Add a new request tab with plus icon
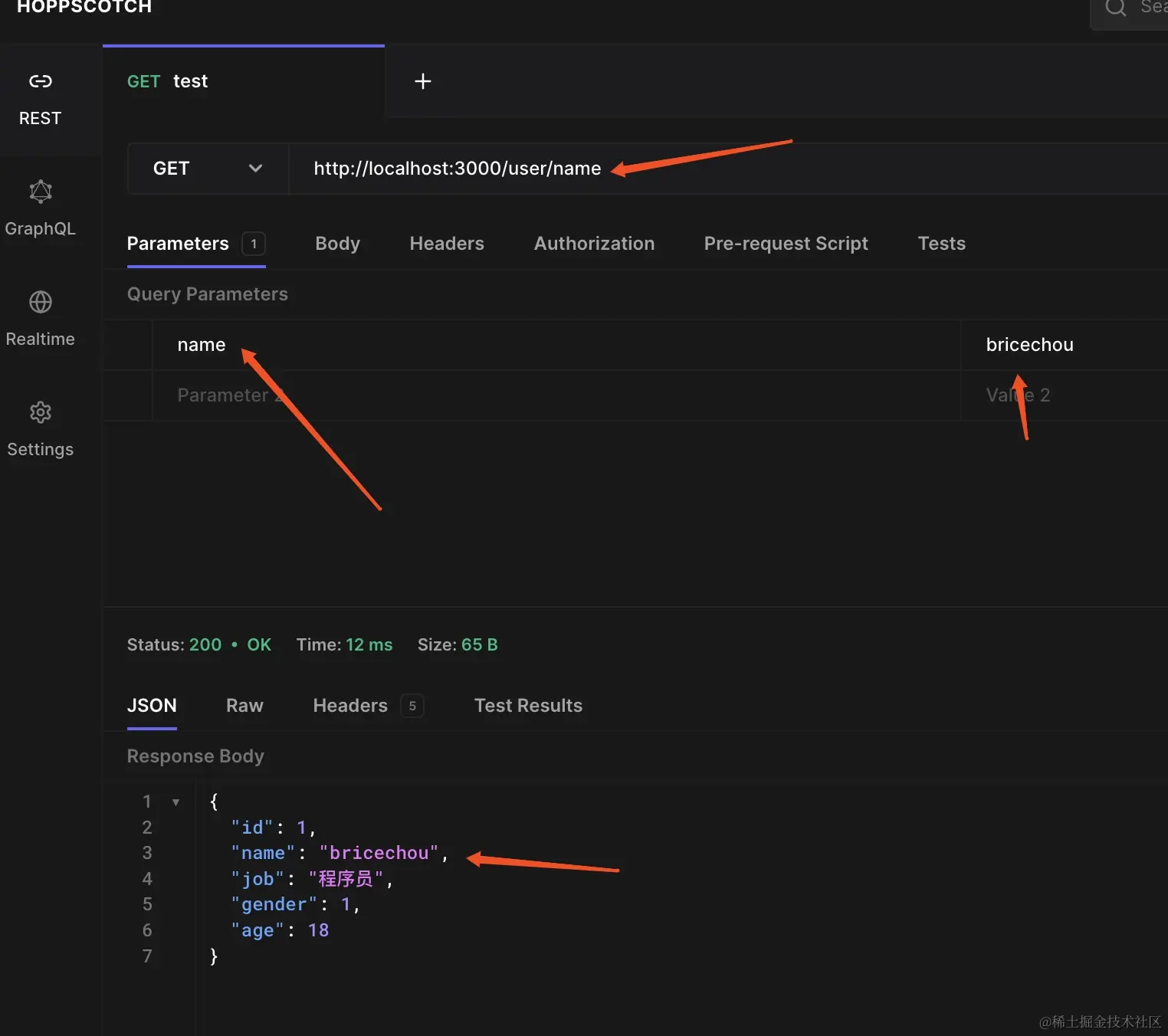The width and height of the screenshot is (1168, 1036). coord(423,81)
